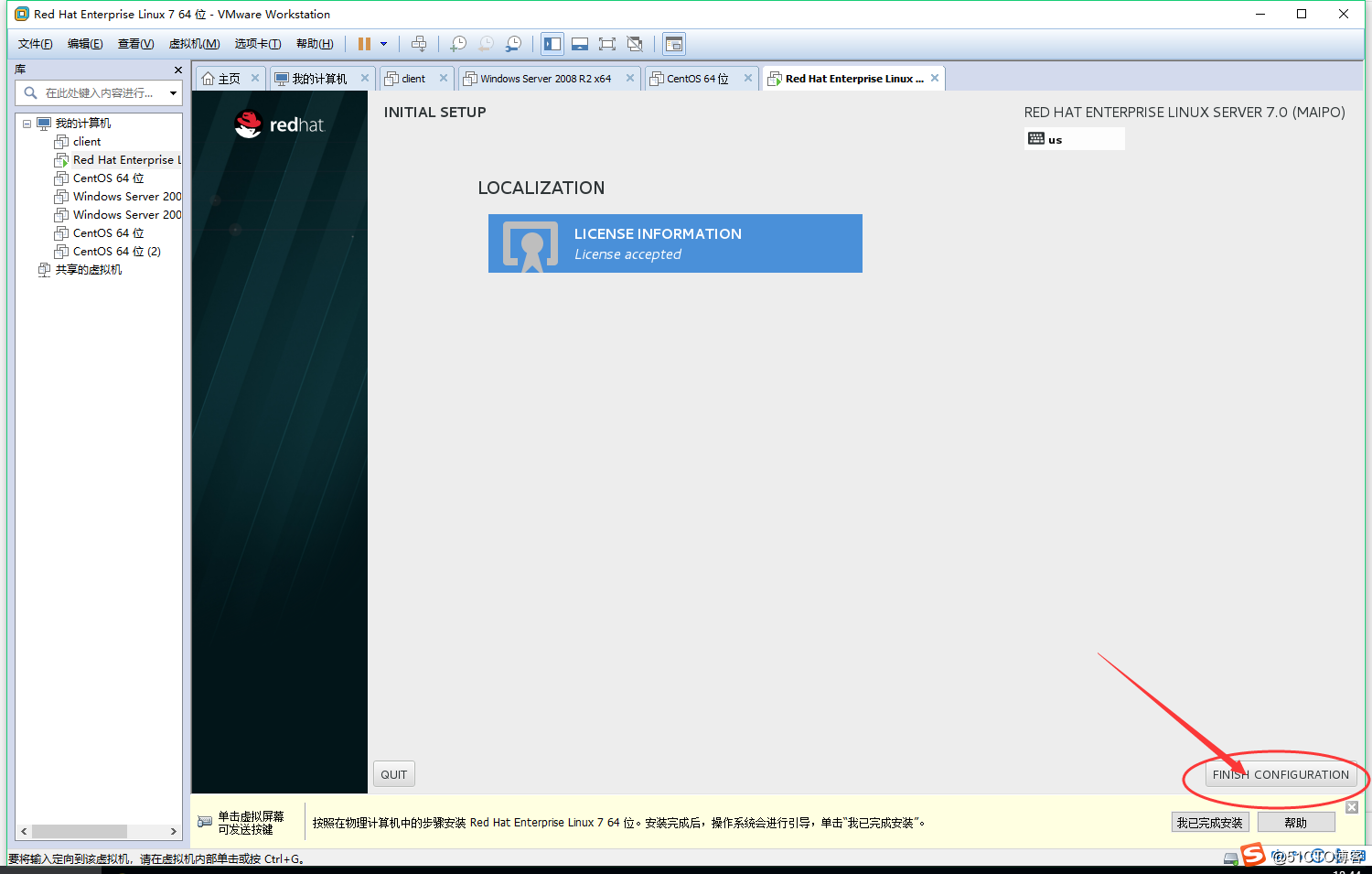
Task: Click the 帮助 button in install bar
Action: [1296, 823]
